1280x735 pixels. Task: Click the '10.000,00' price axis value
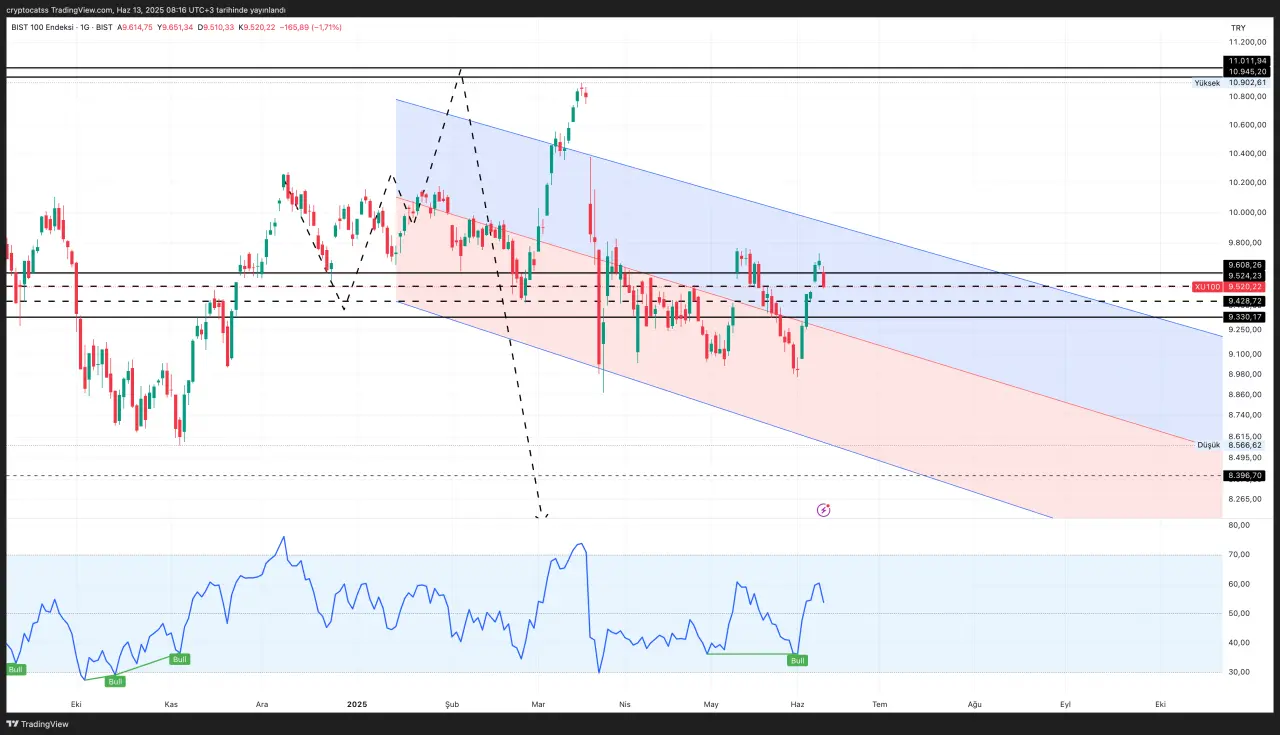point(1248,213)
